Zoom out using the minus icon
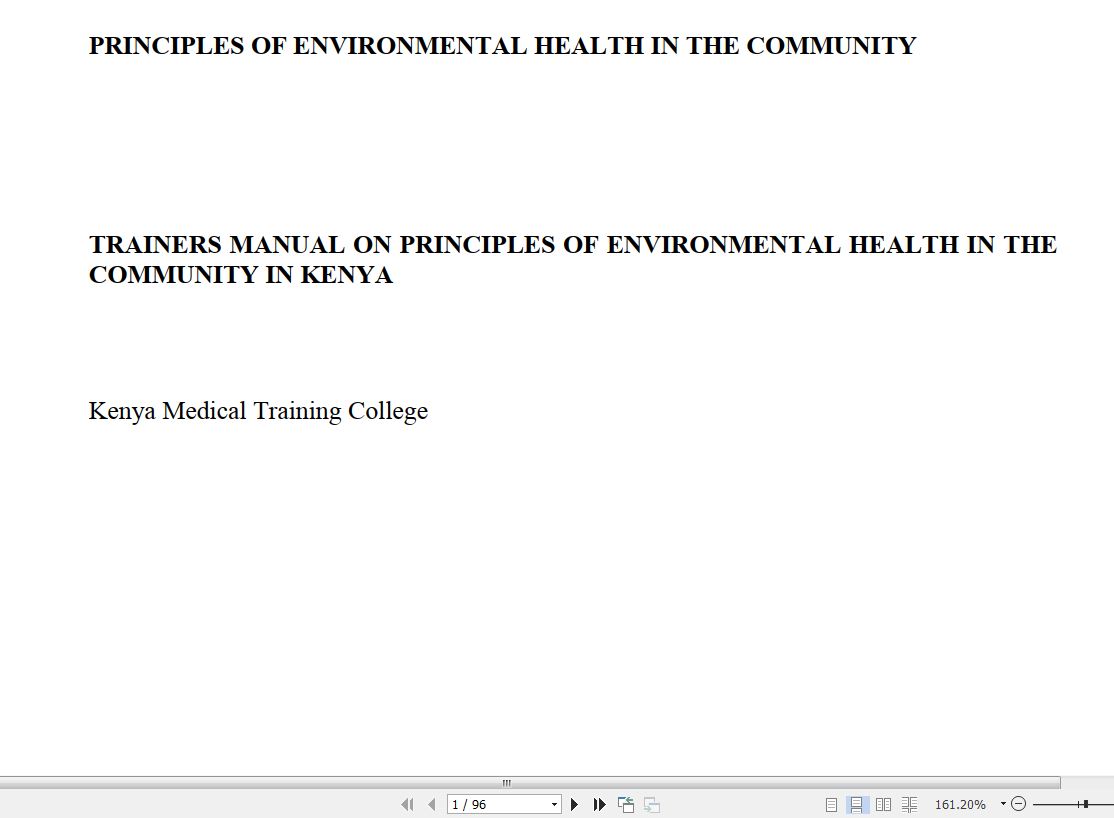1114x818 pixels. 1017,804
